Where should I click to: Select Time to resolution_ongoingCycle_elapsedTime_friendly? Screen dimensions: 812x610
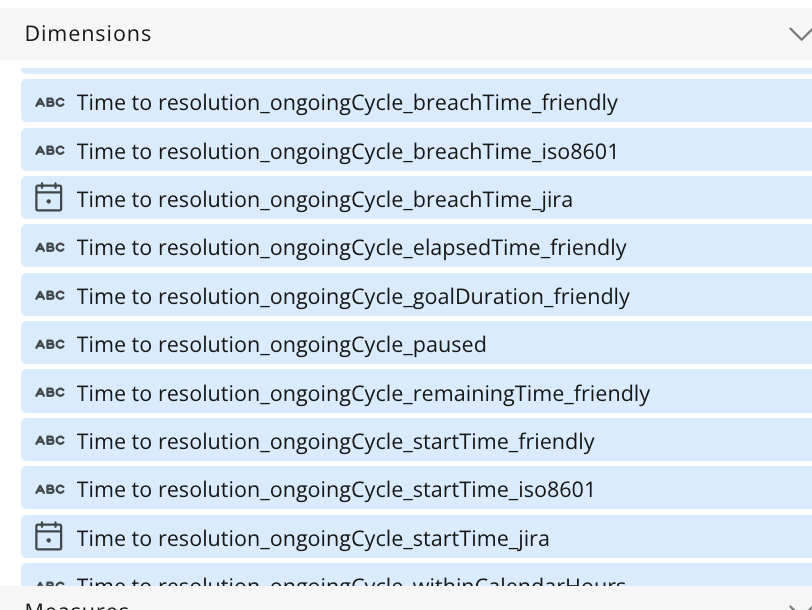(416, 246)
